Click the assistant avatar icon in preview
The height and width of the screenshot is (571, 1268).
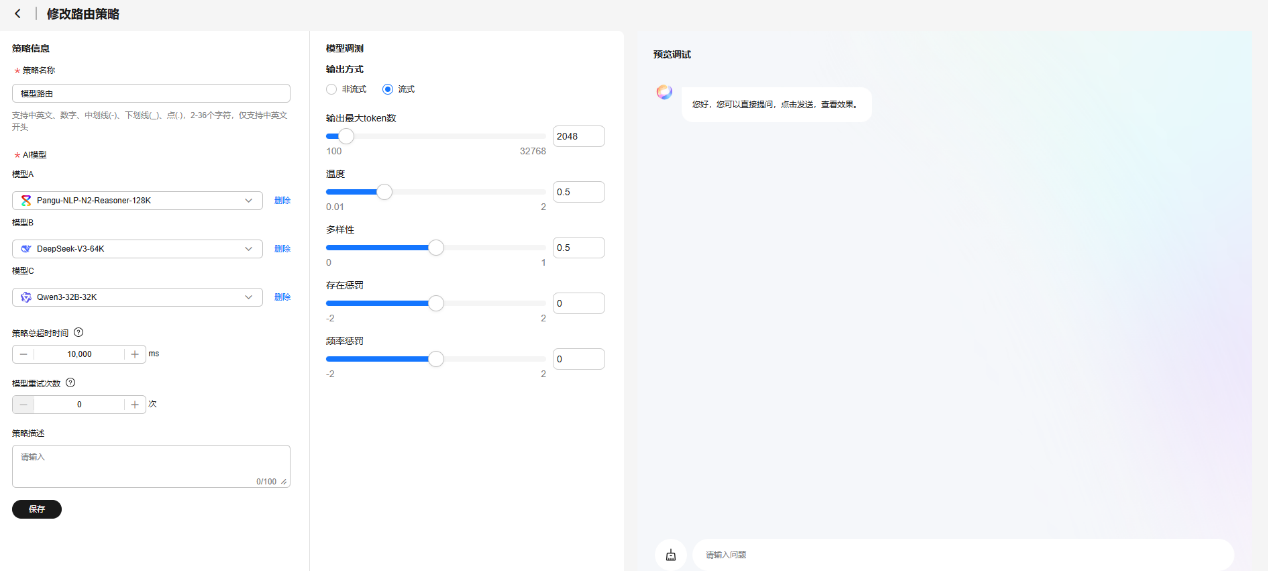[x=664, y=92]
